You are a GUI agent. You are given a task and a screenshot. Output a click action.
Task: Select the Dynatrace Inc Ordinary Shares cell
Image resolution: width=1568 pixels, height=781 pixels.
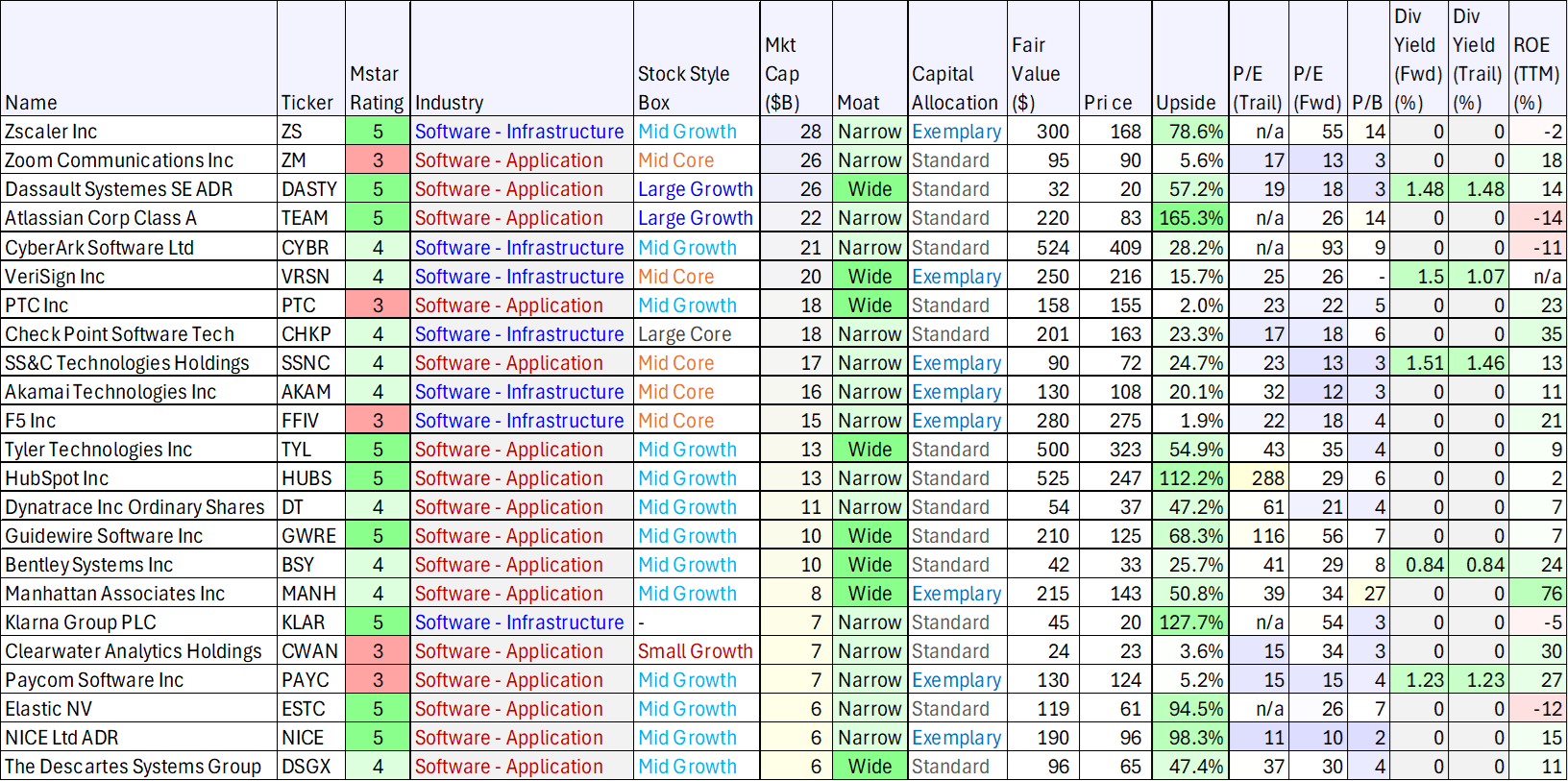(x=139, y=506)
